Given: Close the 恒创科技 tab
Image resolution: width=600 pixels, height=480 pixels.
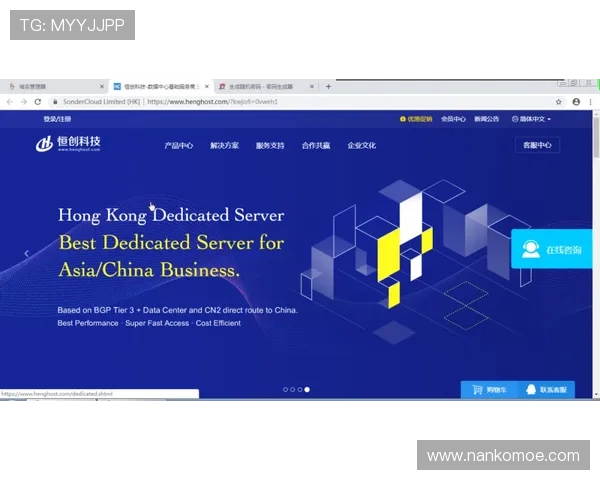Looking at the screenshot, I should pos(207,87).
